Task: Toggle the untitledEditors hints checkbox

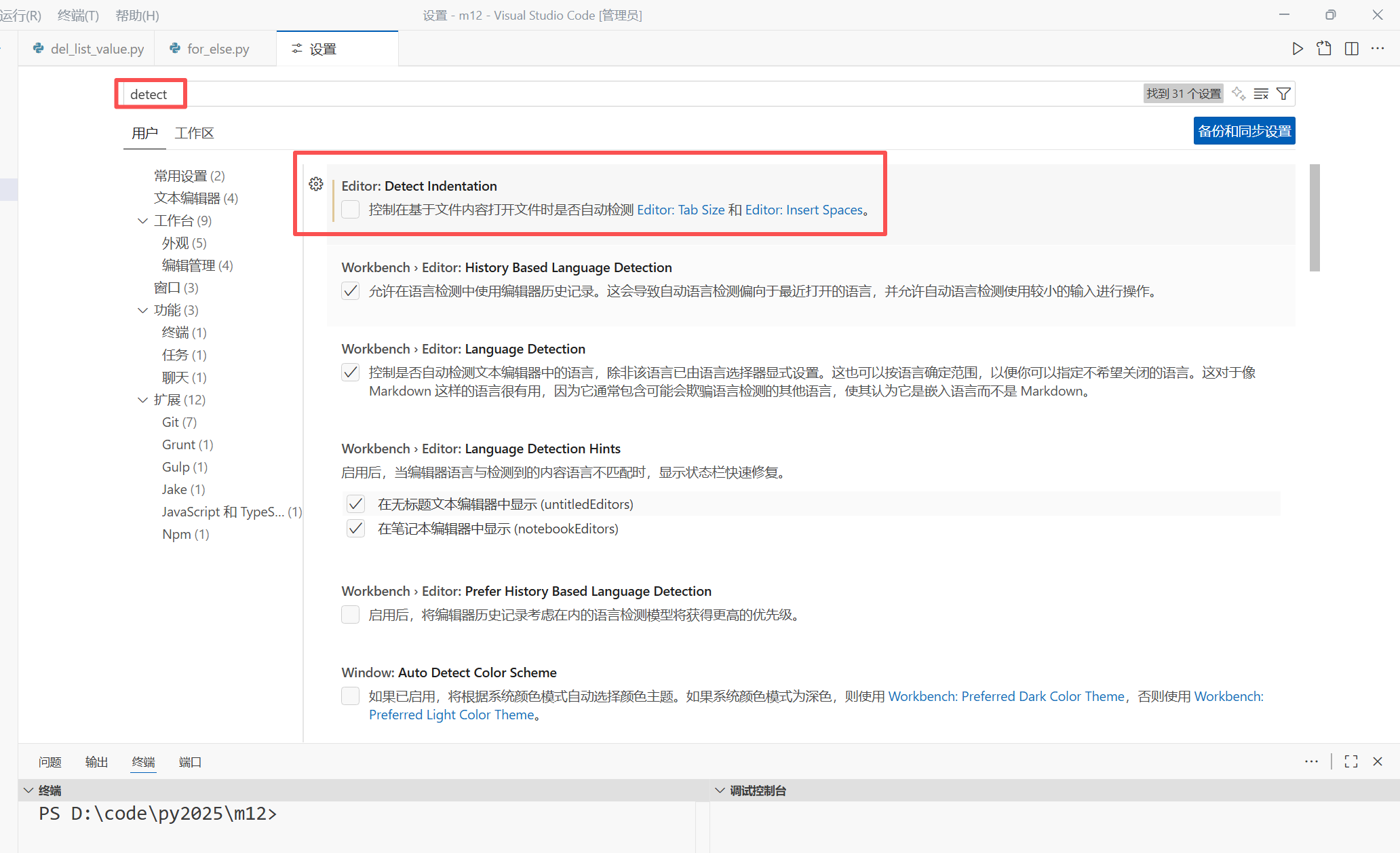Action: [356, 504]
